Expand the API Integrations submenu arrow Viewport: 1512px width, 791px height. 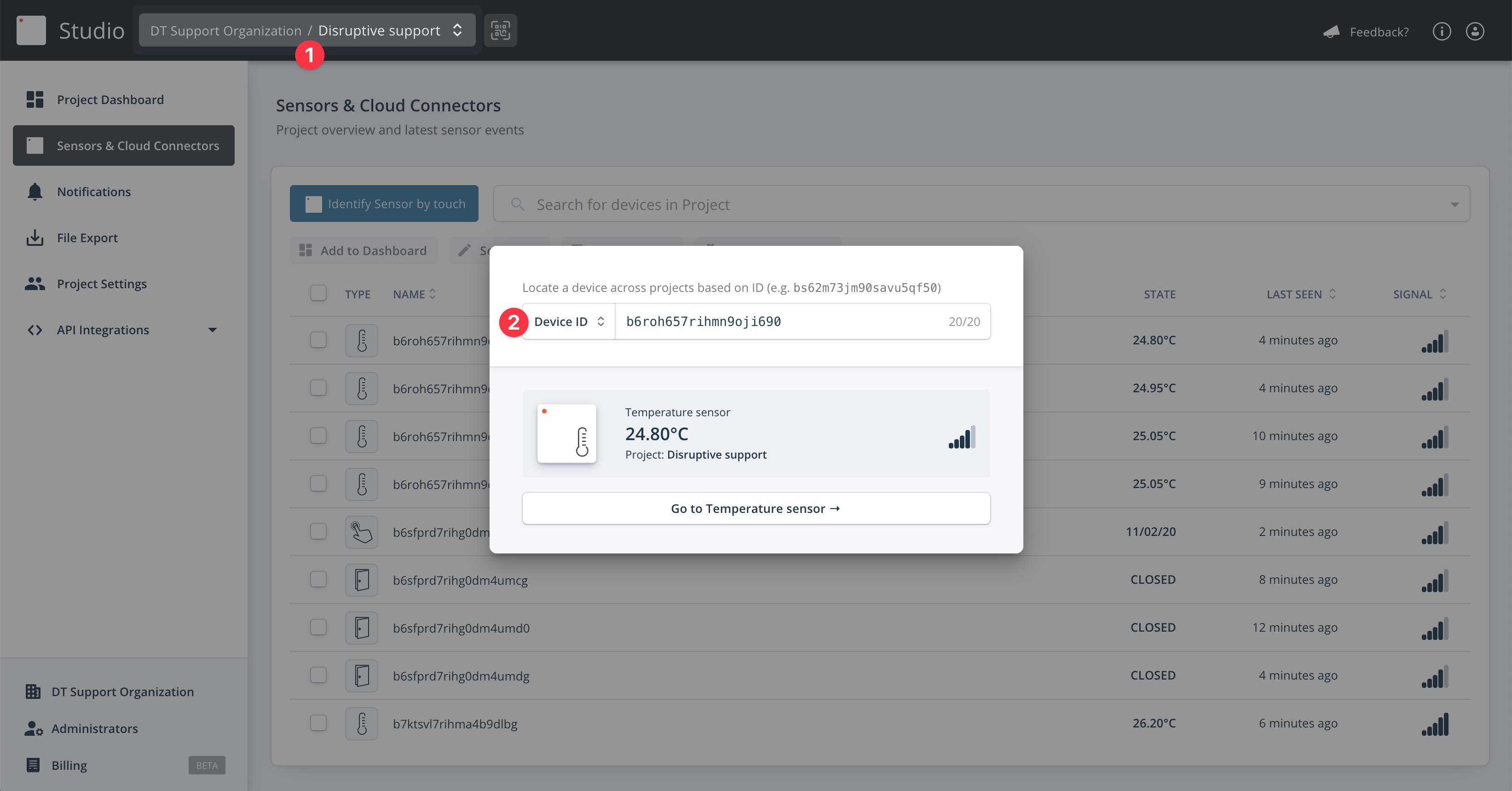click(213, 330)
